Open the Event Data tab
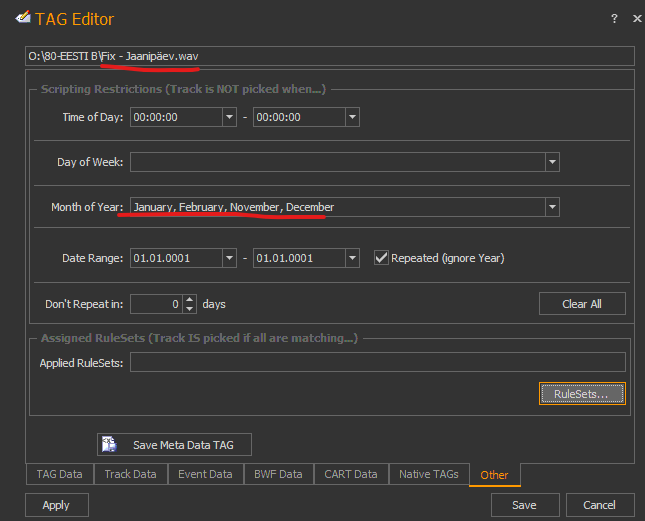This screenshot has width=645, height=521. click(203, 474)
